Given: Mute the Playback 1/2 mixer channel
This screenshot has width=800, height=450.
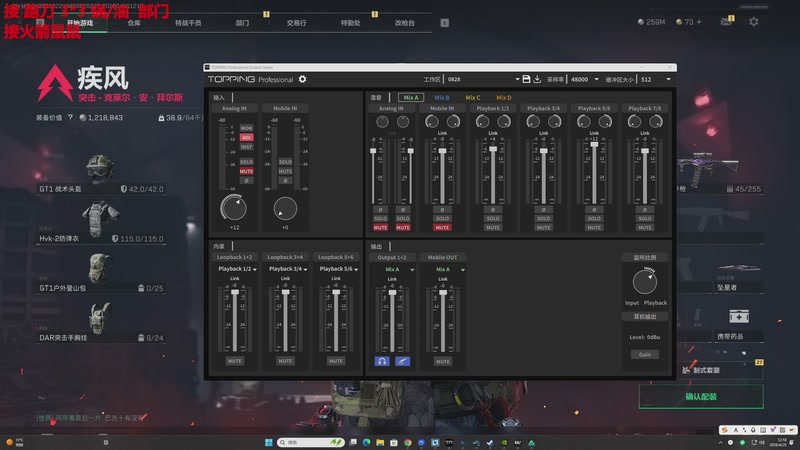Looking at the screenshot, I should point(493,228).
